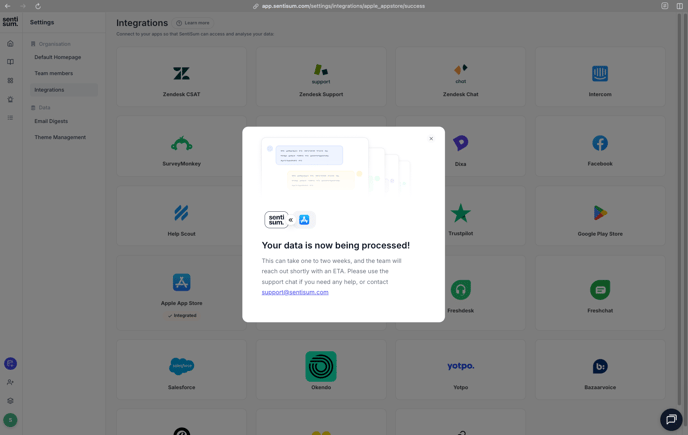The height and width of the screenshot is (435, 688).
Task: Click the invite user icon in left rail
Action: pyautogui.click(x=10, y=382)
